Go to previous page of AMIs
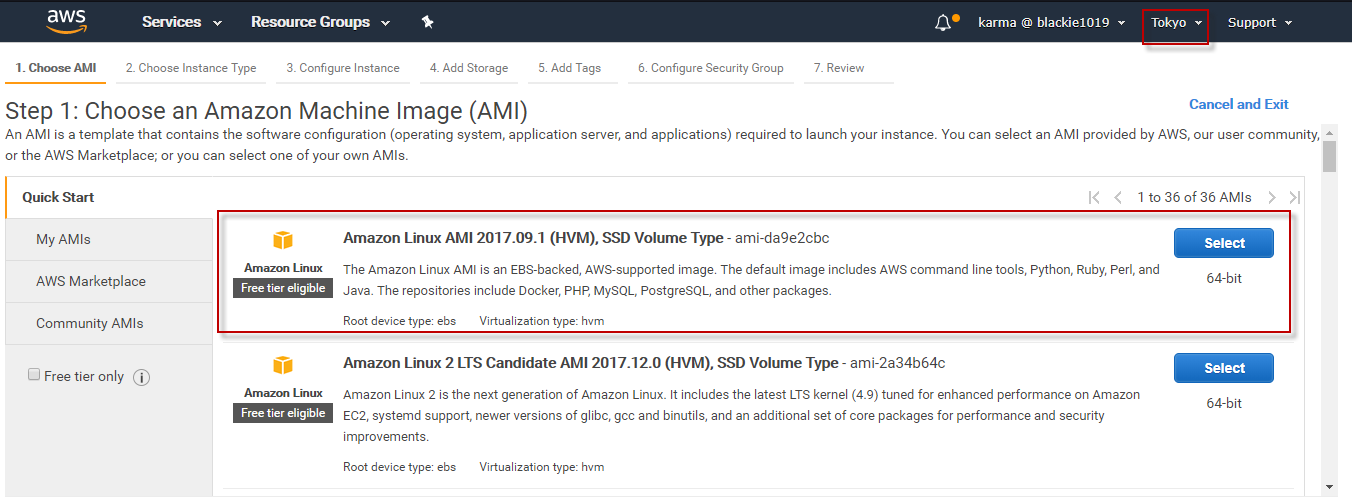Screen dimensions: 1352x500 [x=1118, y=198]
